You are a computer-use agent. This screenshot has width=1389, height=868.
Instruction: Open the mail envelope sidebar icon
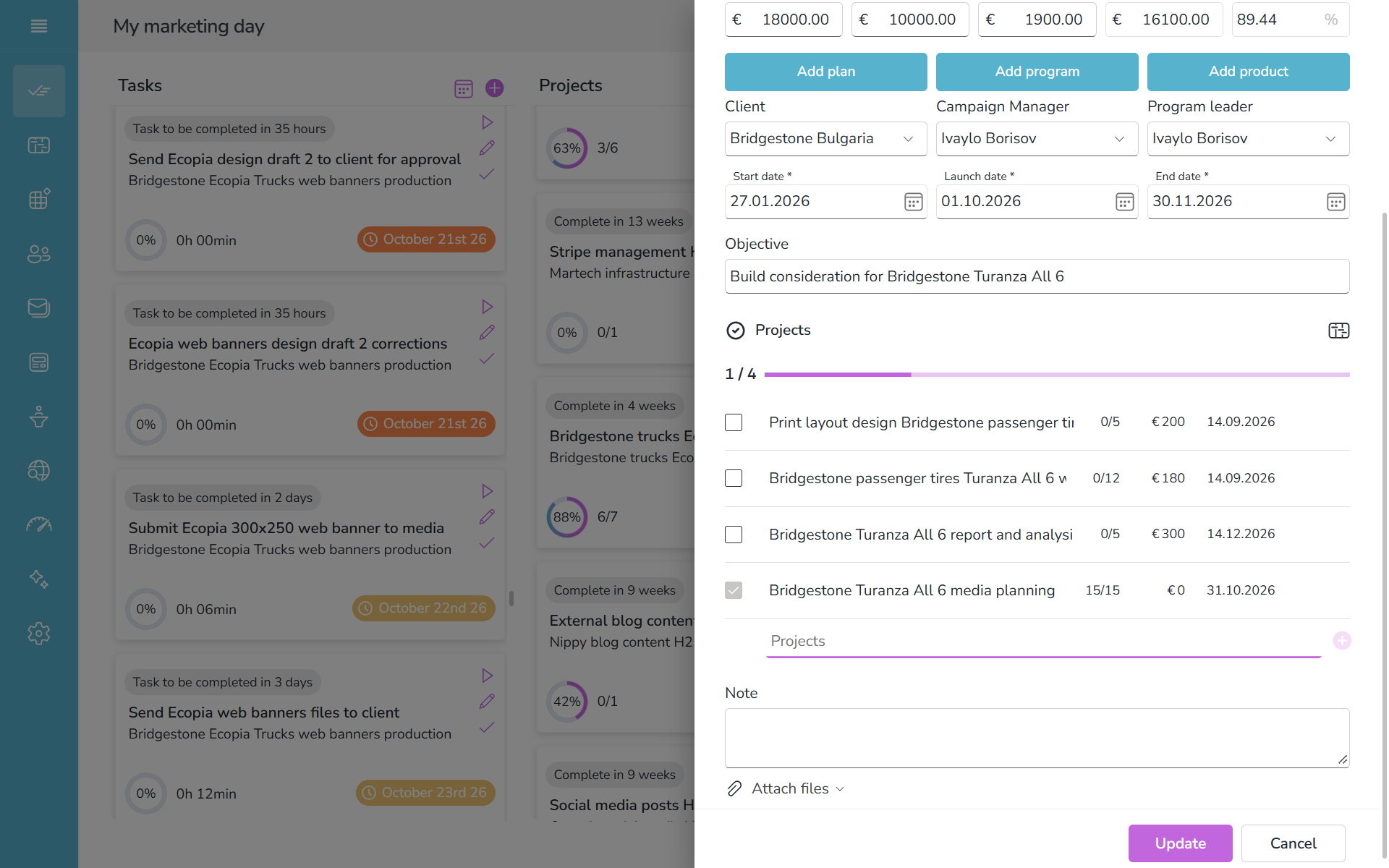tap(39, 308)
